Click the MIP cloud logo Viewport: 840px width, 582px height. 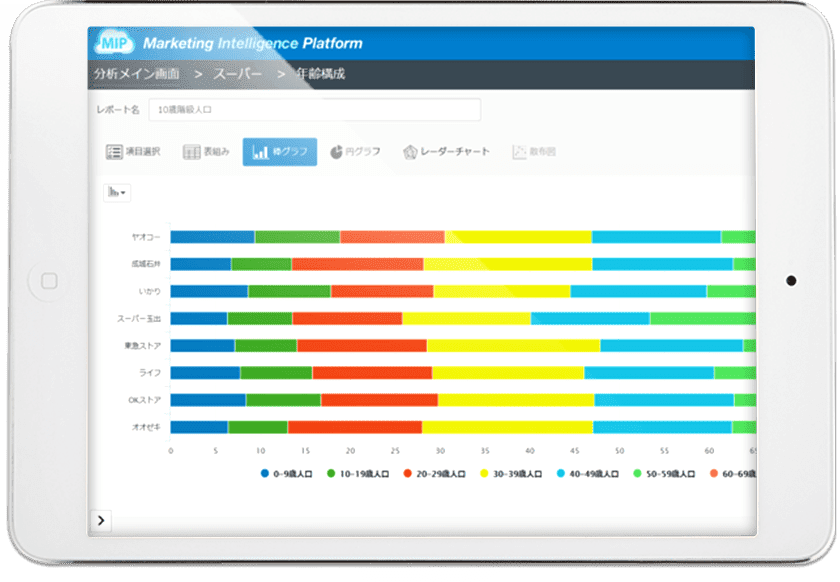114,43
